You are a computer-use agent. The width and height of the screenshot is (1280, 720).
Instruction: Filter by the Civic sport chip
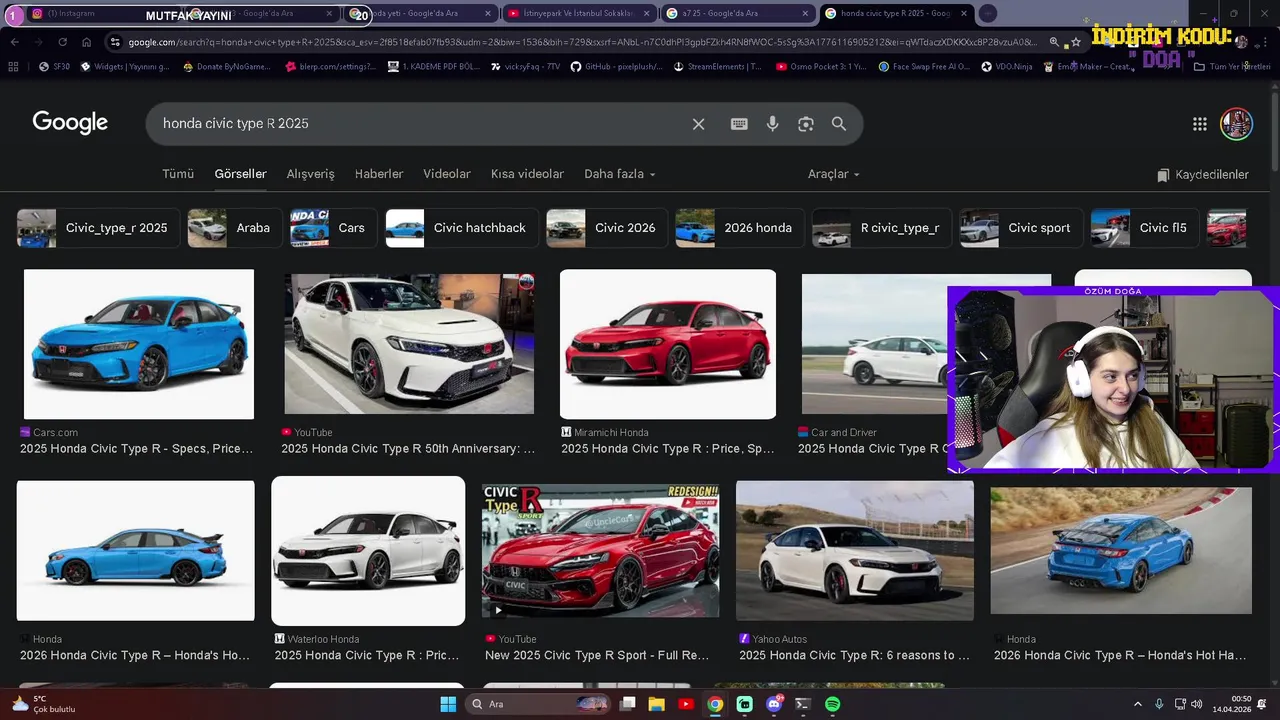(1021, 228)
